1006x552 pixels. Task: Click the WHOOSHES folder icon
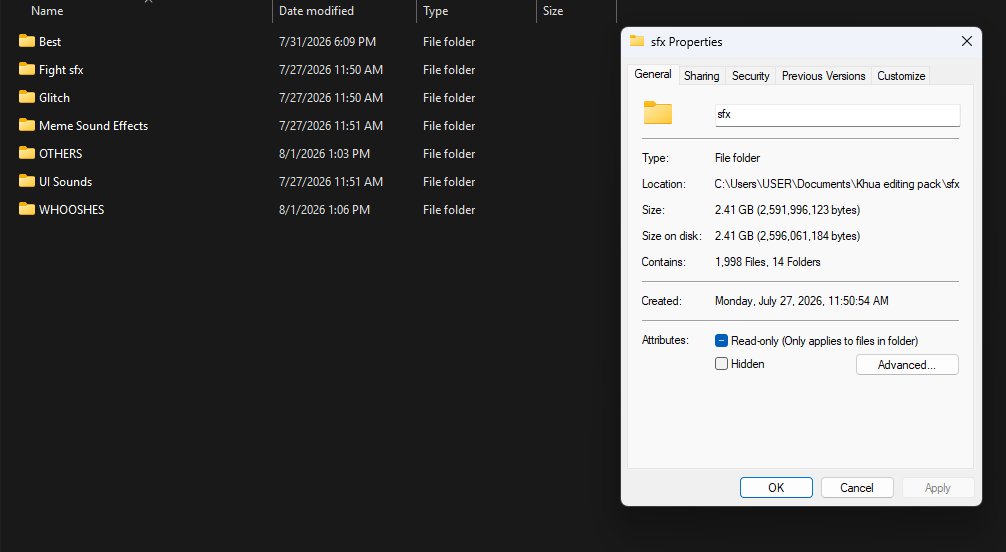point(27,209)
